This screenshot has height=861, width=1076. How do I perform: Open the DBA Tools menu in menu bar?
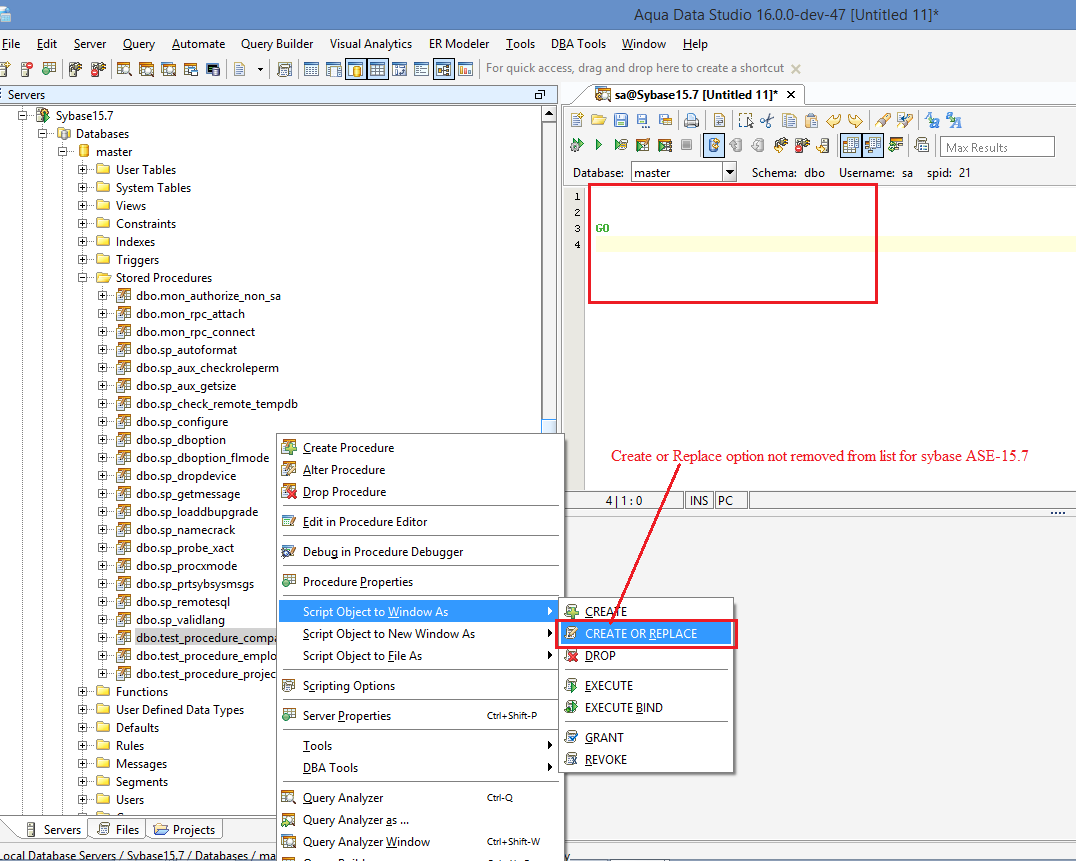[x=578, y=44]
